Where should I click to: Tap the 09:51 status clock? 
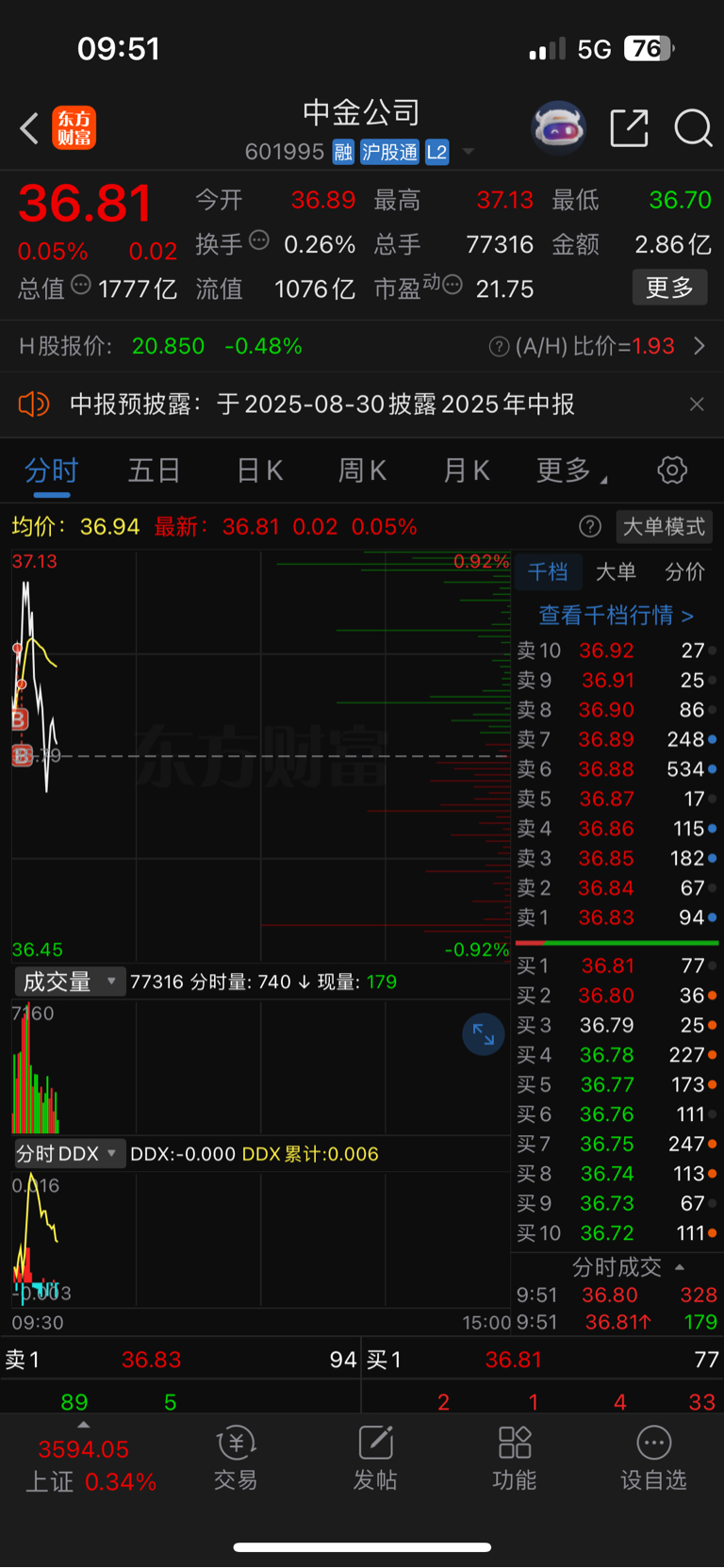tap(119, 49)
